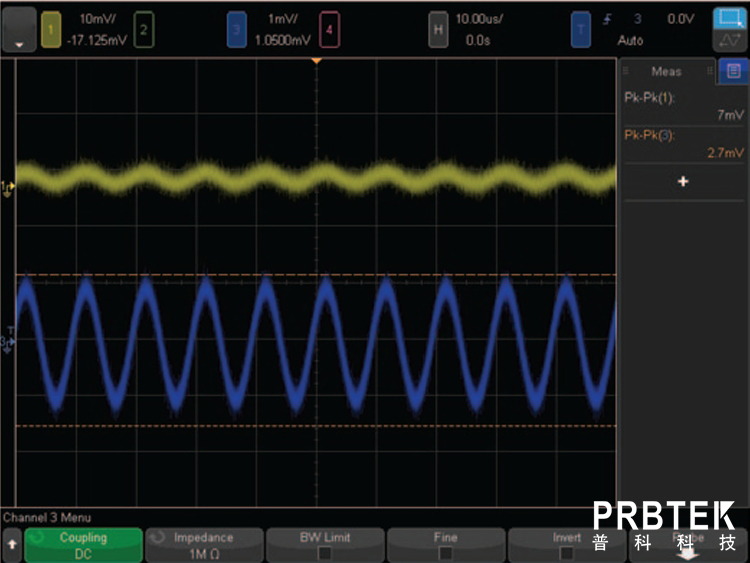
Task: Open the main menu dropdown at top-left
Action: click(19, 30)
